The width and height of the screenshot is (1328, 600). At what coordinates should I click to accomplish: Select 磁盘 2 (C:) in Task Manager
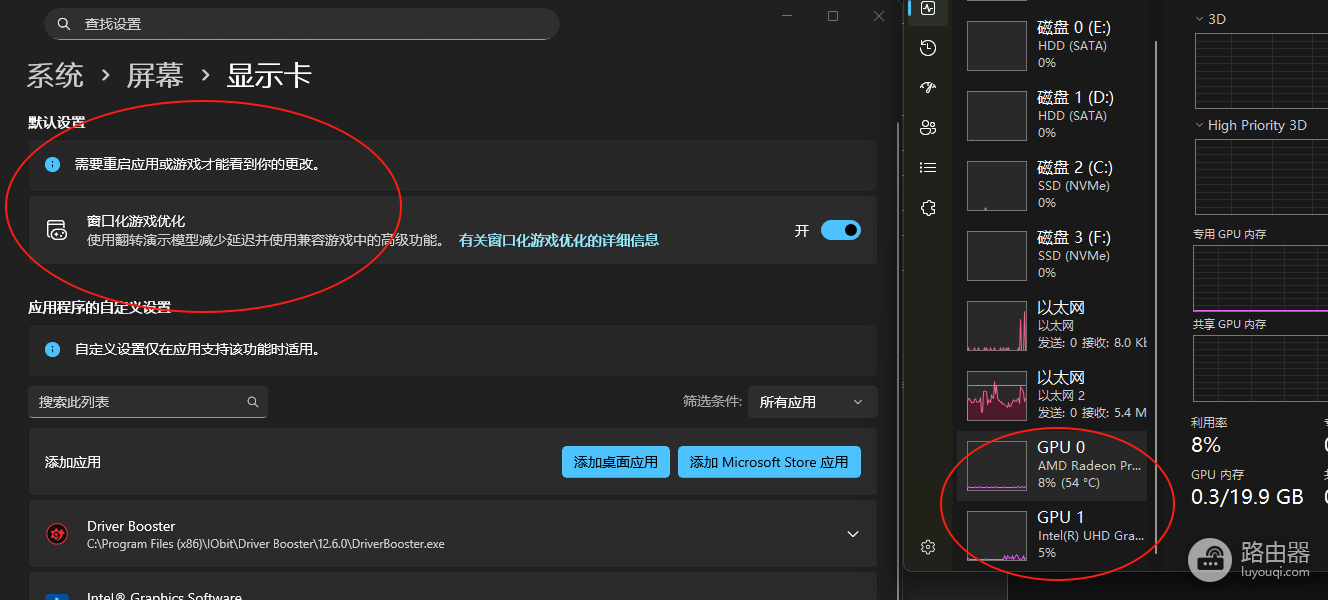(x=1053, y=185)
